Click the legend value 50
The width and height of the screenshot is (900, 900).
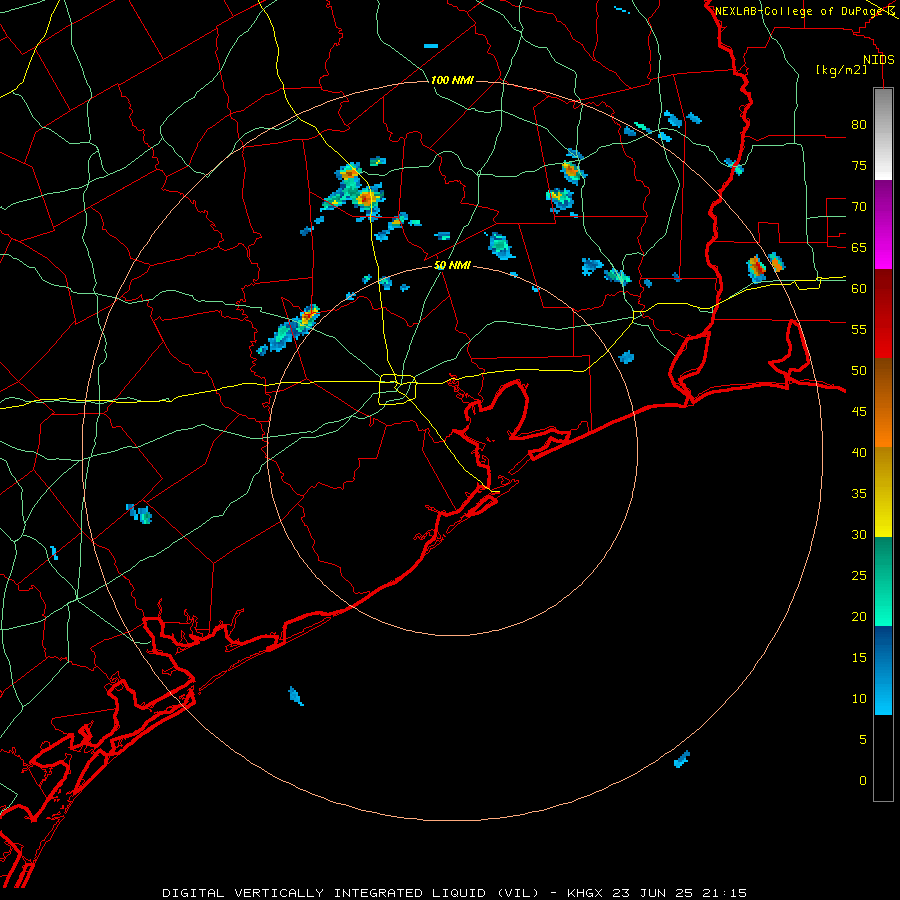[859, 370]
